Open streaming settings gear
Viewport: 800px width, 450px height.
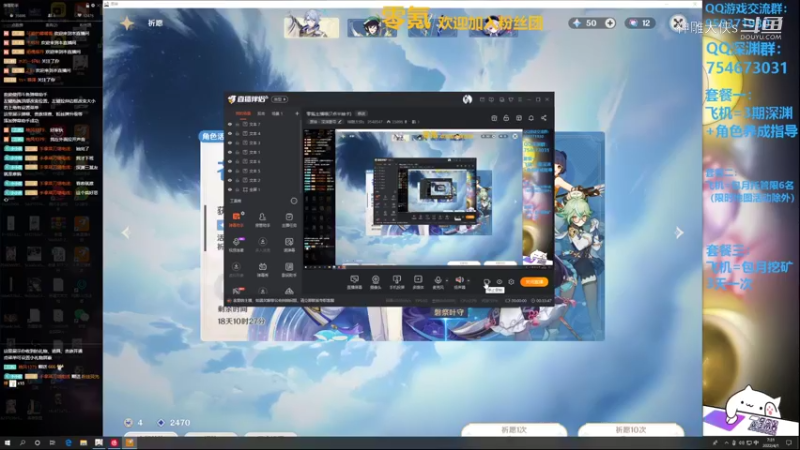pos(511,282)
